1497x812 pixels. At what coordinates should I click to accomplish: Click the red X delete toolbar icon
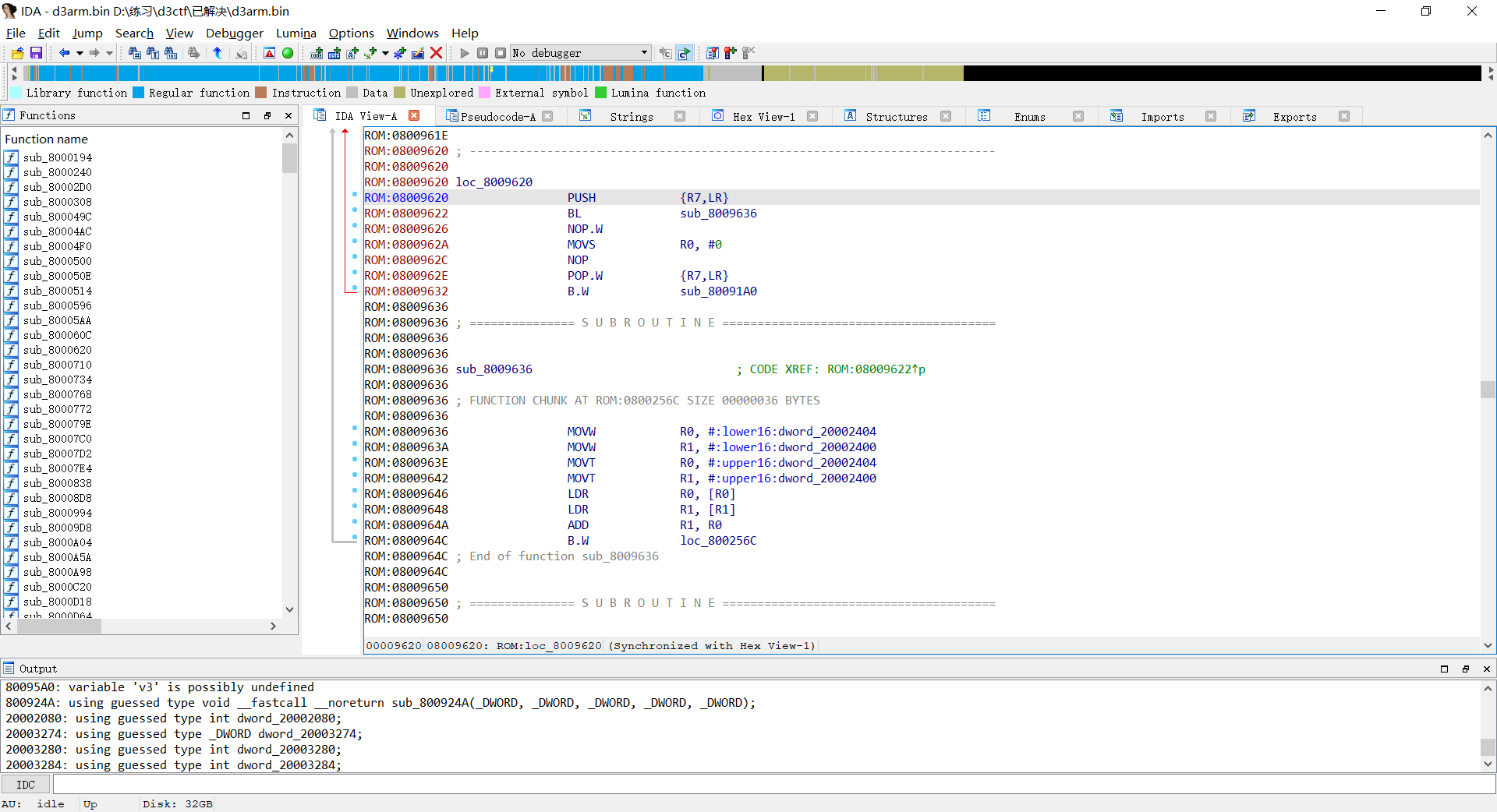[437, 53]
